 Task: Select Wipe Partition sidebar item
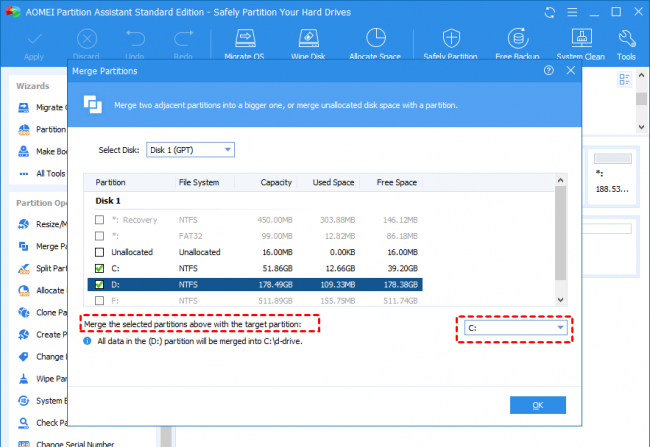[x=43, y=379]
